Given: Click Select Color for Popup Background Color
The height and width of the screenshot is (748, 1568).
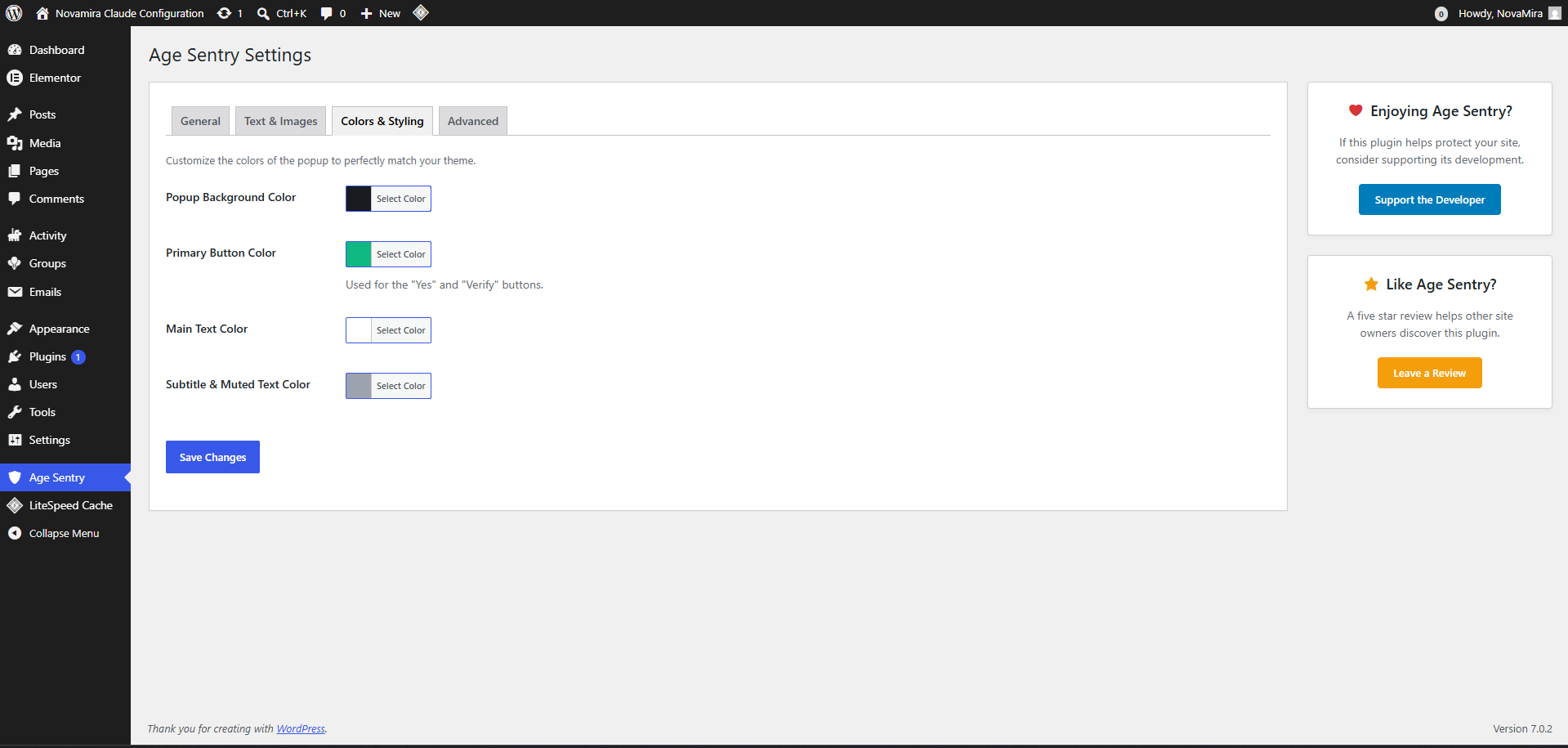Looking at the screenshot, I should (401, 199).
